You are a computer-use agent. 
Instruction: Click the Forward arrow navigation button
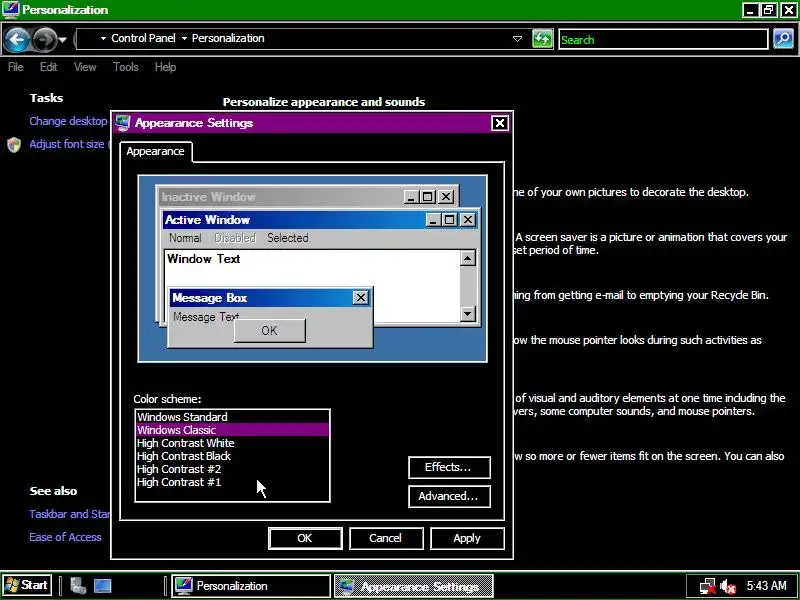[x=44, y=39]
